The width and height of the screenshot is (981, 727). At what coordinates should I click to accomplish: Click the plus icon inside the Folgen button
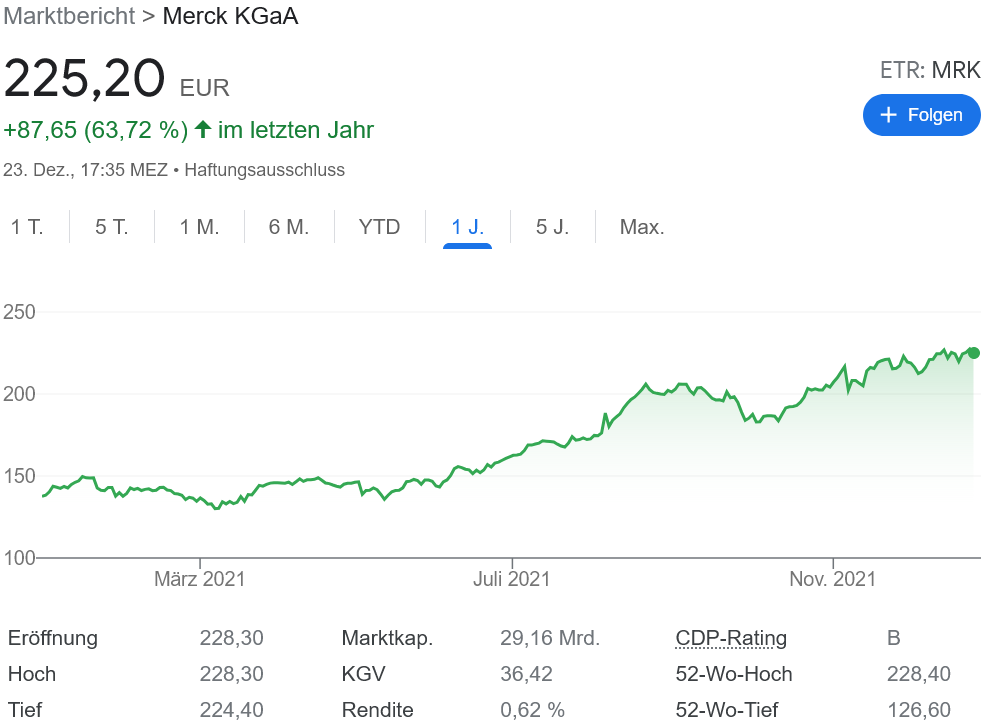pos(887,115)
